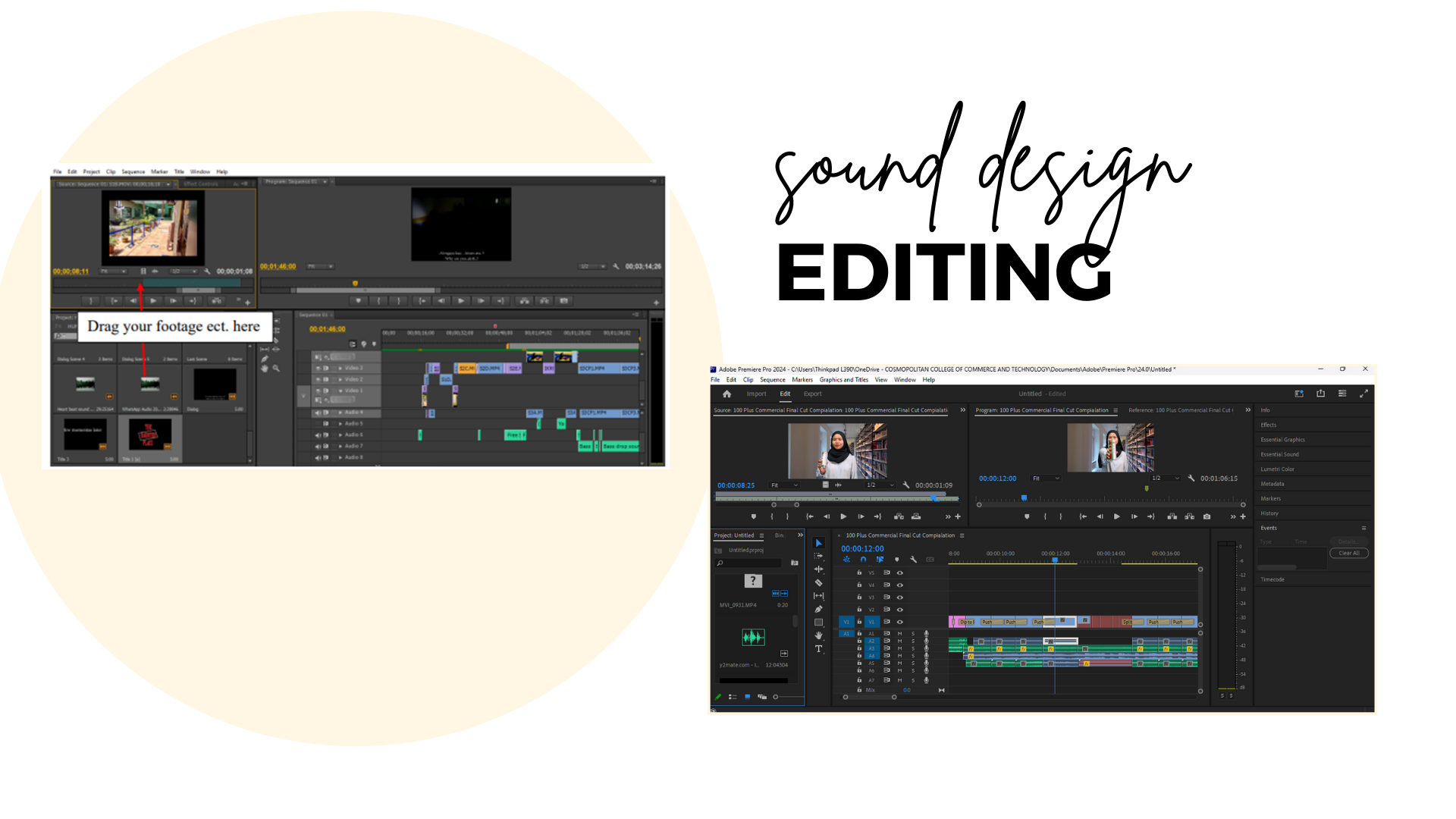Image resolution: width=1456 pixels, height=819 pixels.
Task: Select the Rectangle tool in Premiere Pro 2024
Action: [x=818, y=623]
